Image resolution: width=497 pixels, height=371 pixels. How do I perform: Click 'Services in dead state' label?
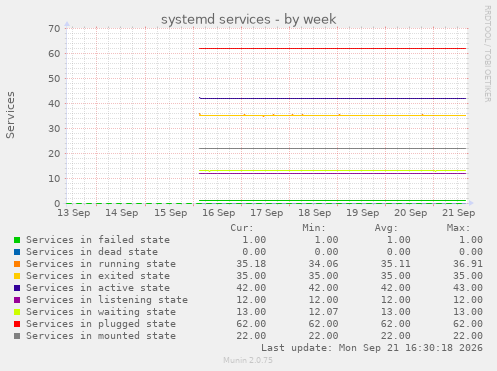tap(92, 252)
